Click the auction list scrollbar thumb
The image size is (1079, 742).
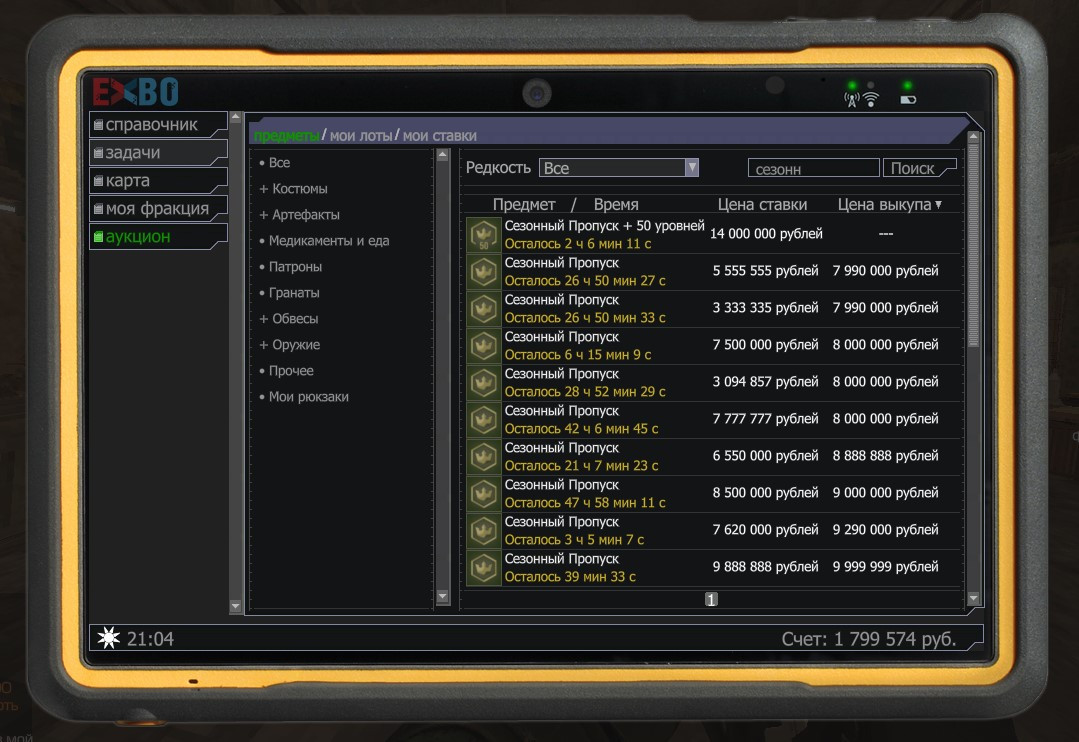[x=973, y=245]
